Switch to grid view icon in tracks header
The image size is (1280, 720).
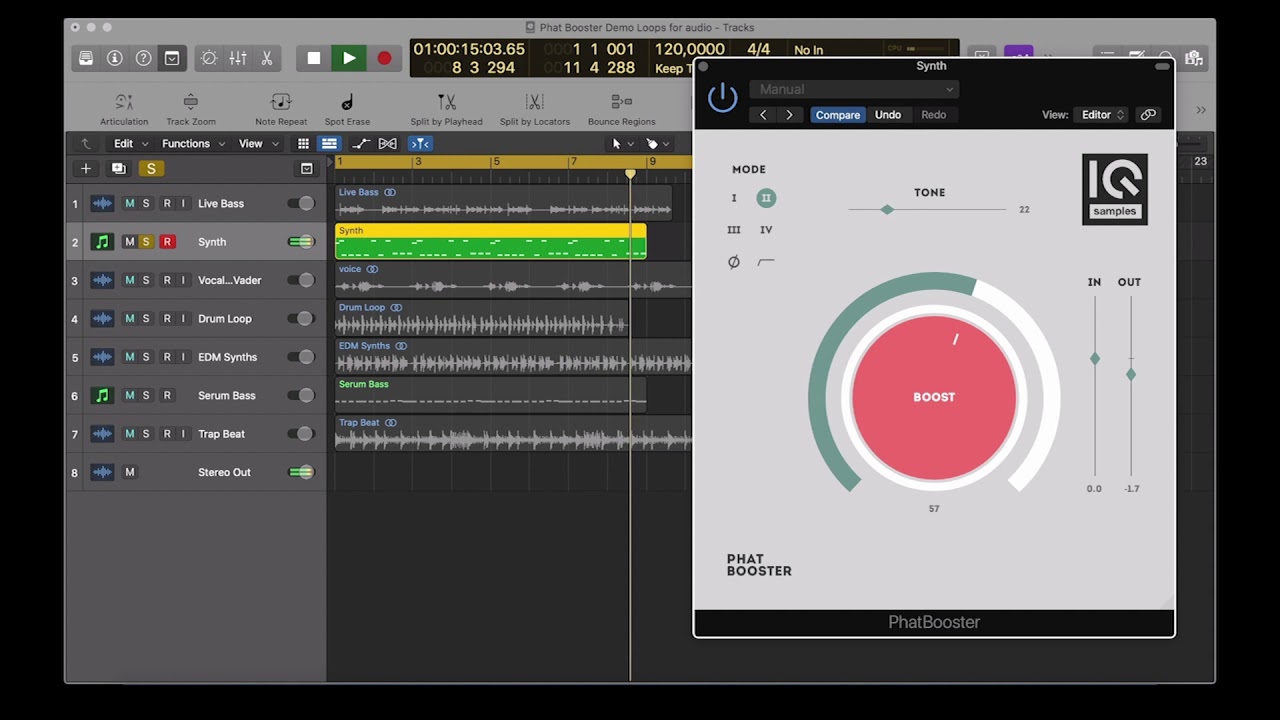(303, 144)
